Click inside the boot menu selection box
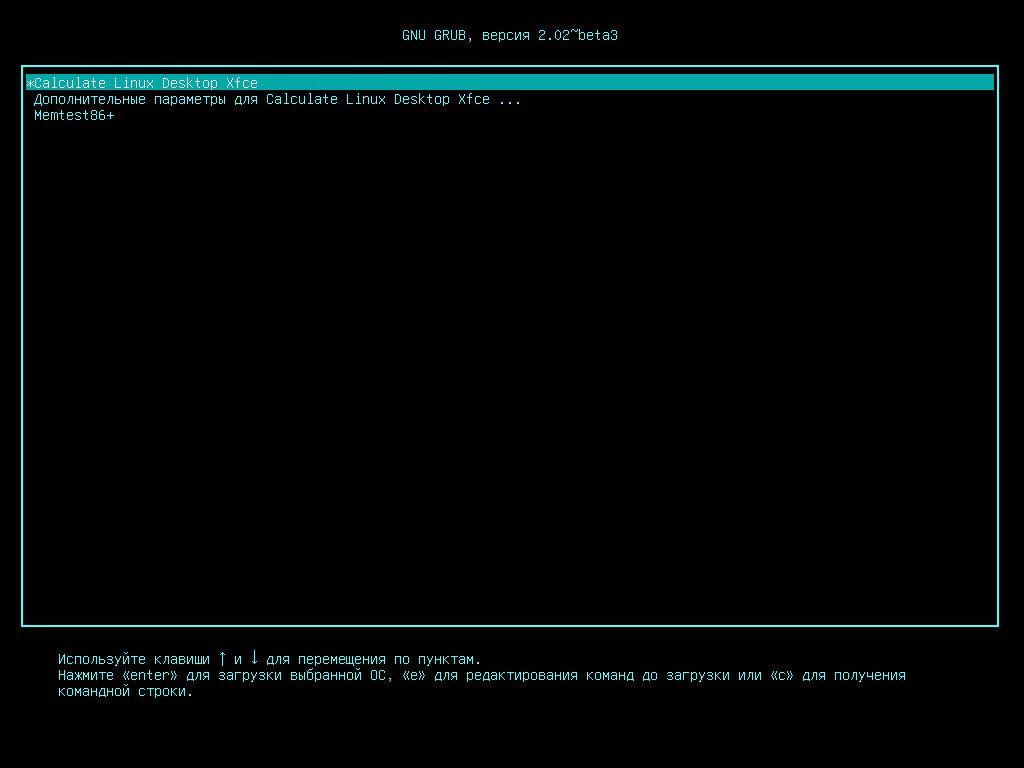The width and height of the screenshot is (1024, 768). point(500,350)
